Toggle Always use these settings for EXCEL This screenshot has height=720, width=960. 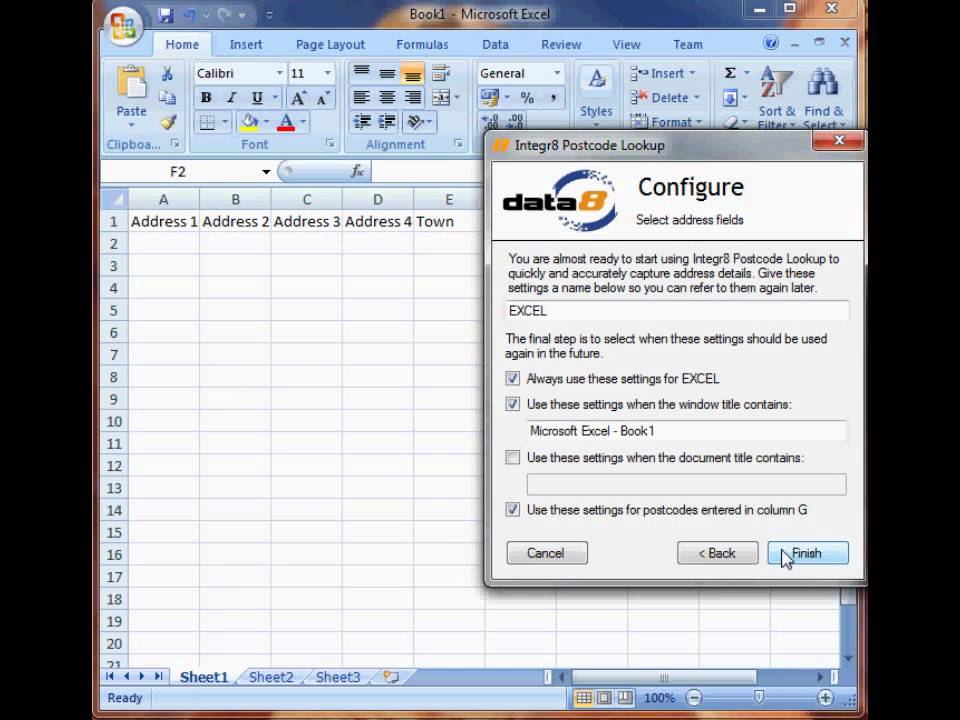(512, 378)
